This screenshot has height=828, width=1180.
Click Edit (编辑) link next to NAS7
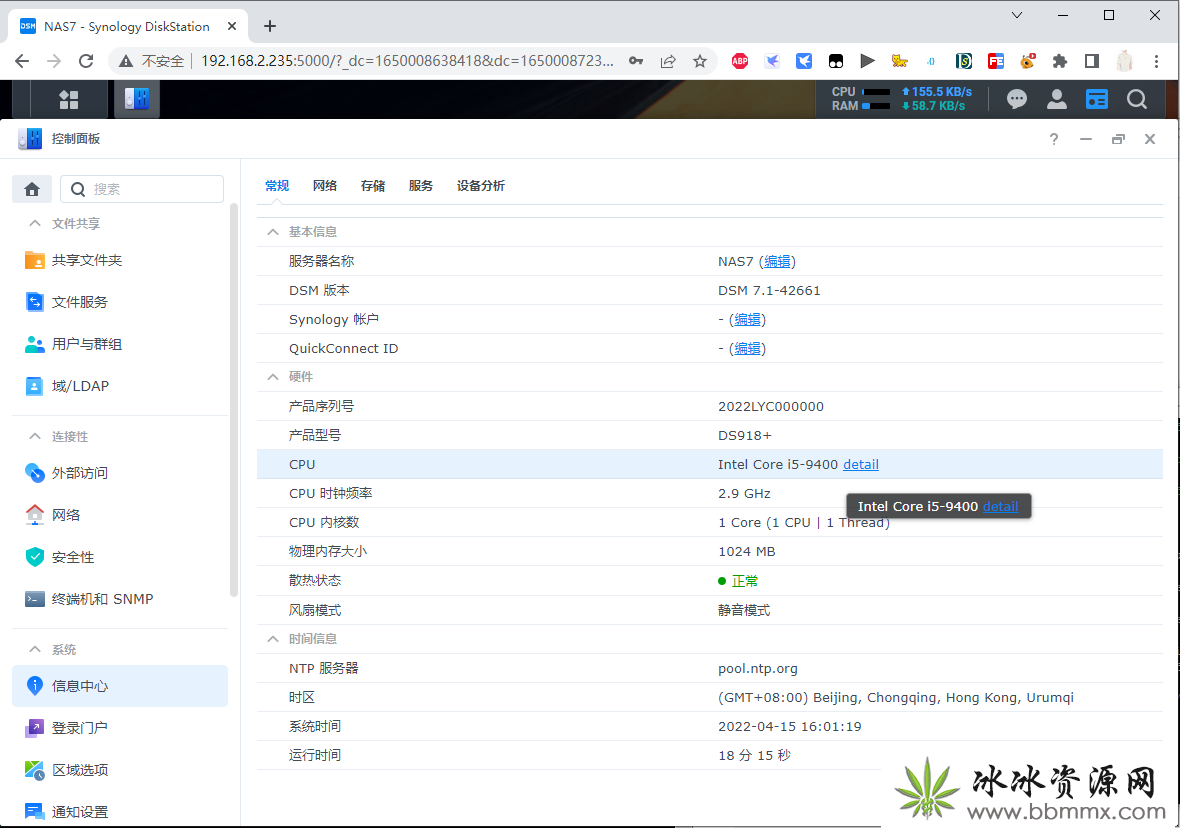click(x=777, y=261)
